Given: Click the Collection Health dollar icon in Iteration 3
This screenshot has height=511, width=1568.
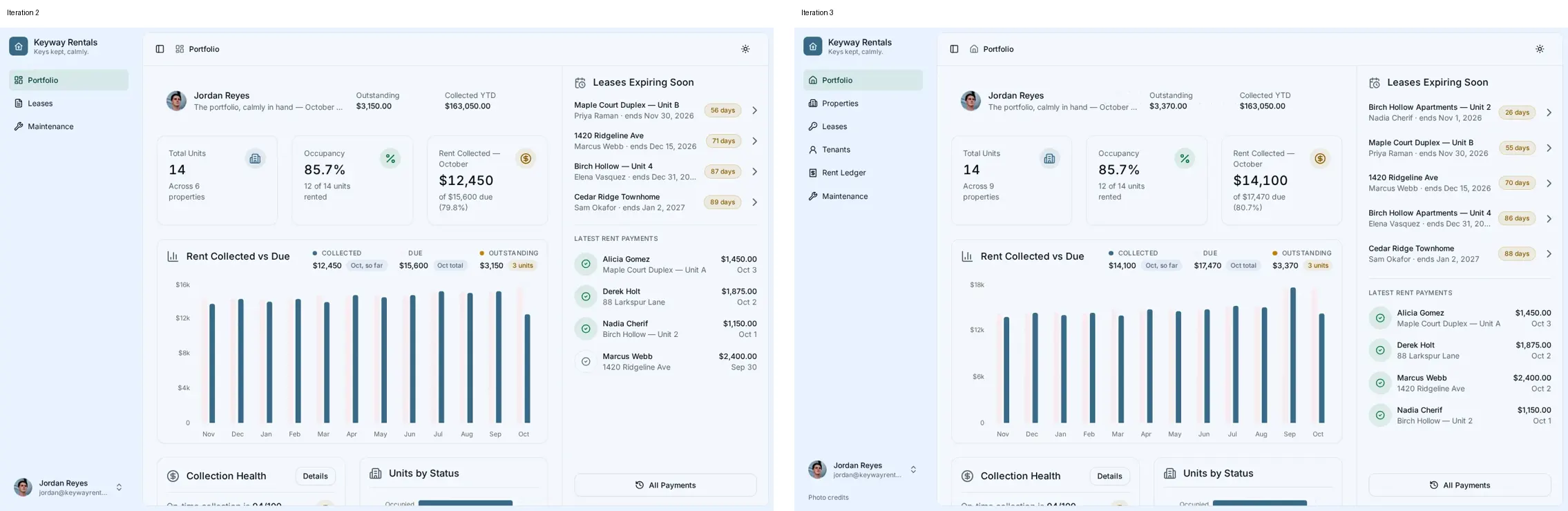Looking at the screenshot, I should [x=967, y=476].
